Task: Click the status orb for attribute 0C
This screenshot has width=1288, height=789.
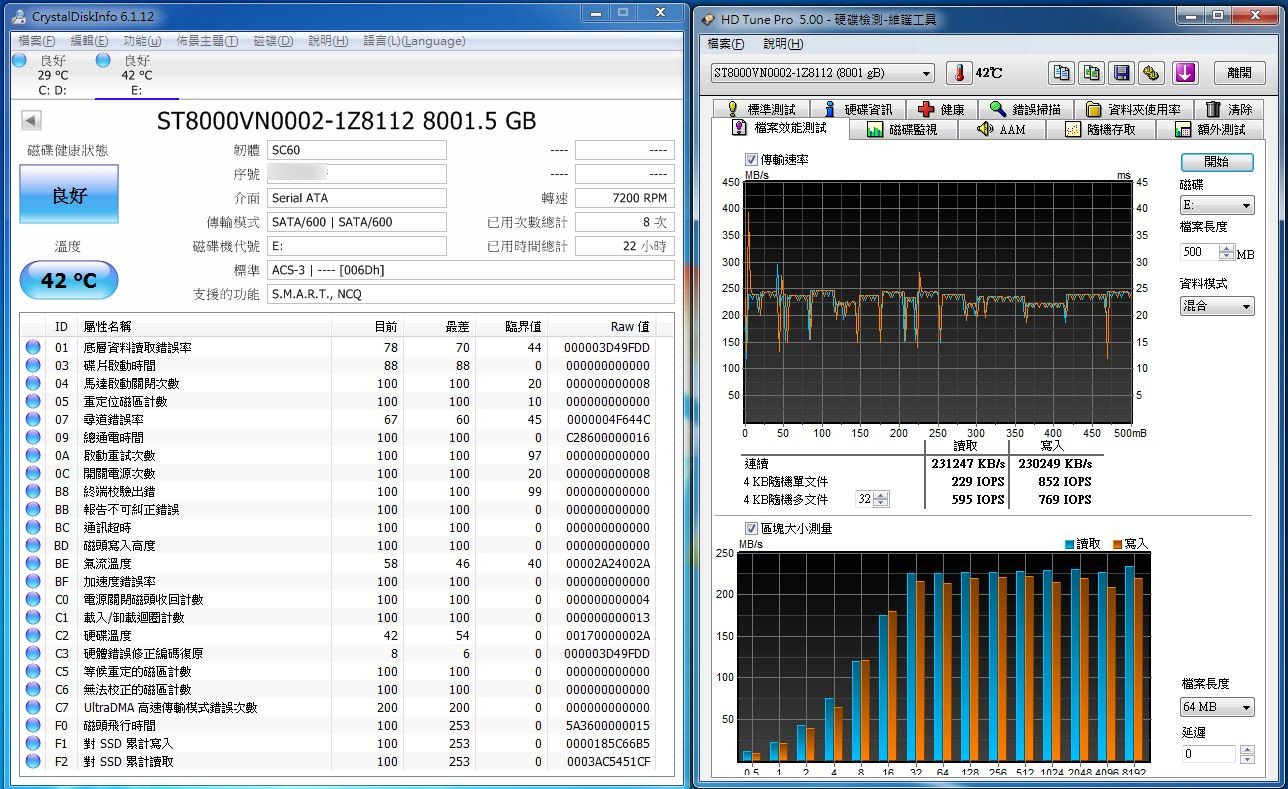Action: pyautogui.click(x=33, y=473)
